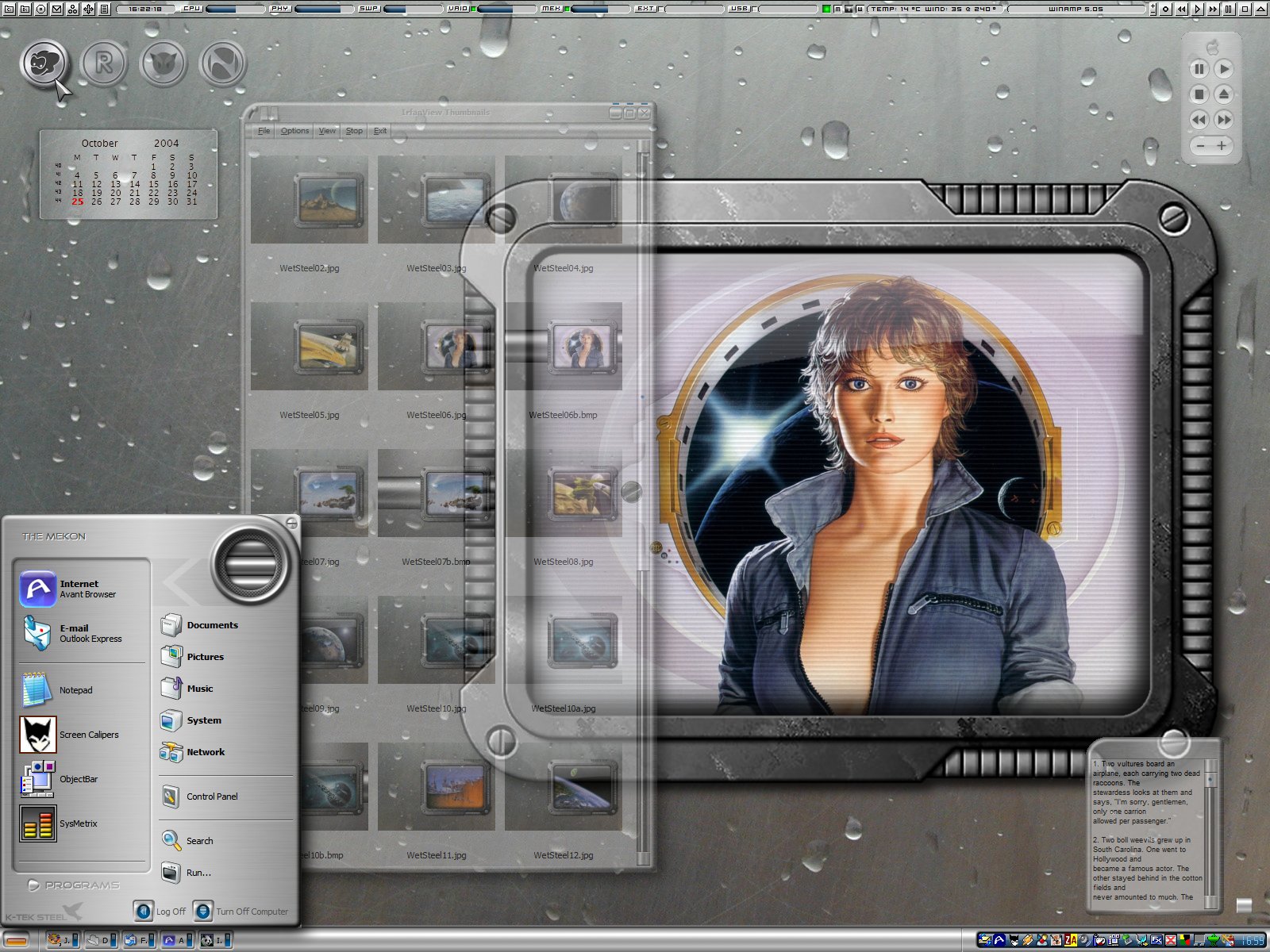Open the View menu in IrfanView Thumbnails
The height and width of the screenshot is (952, 1270).
click(327, 131)
